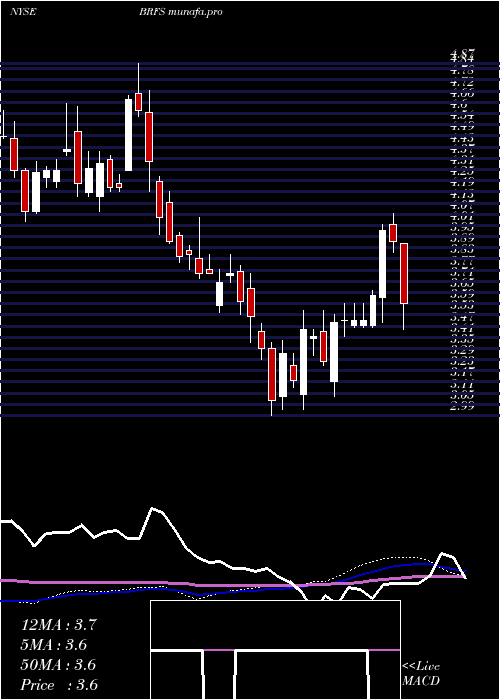Click the NYSE exchange label
This screenshot has width=500, height=700.
(x=23, y=12)
